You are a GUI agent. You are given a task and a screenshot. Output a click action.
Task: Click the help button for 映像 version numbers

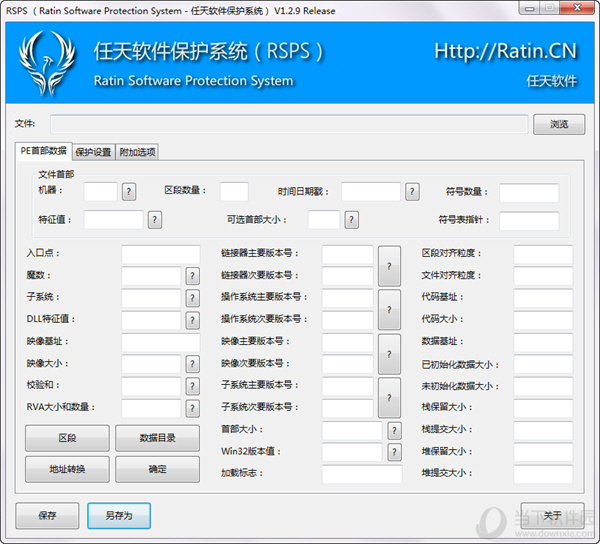(389, 354)
